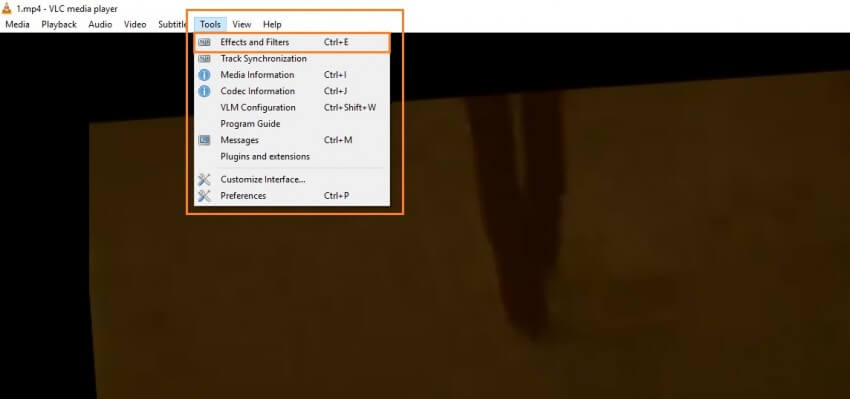This screenshot has width=850, height=399.
Task: Open Media Information
Action: pyautogui.click(x=292, y=75)
